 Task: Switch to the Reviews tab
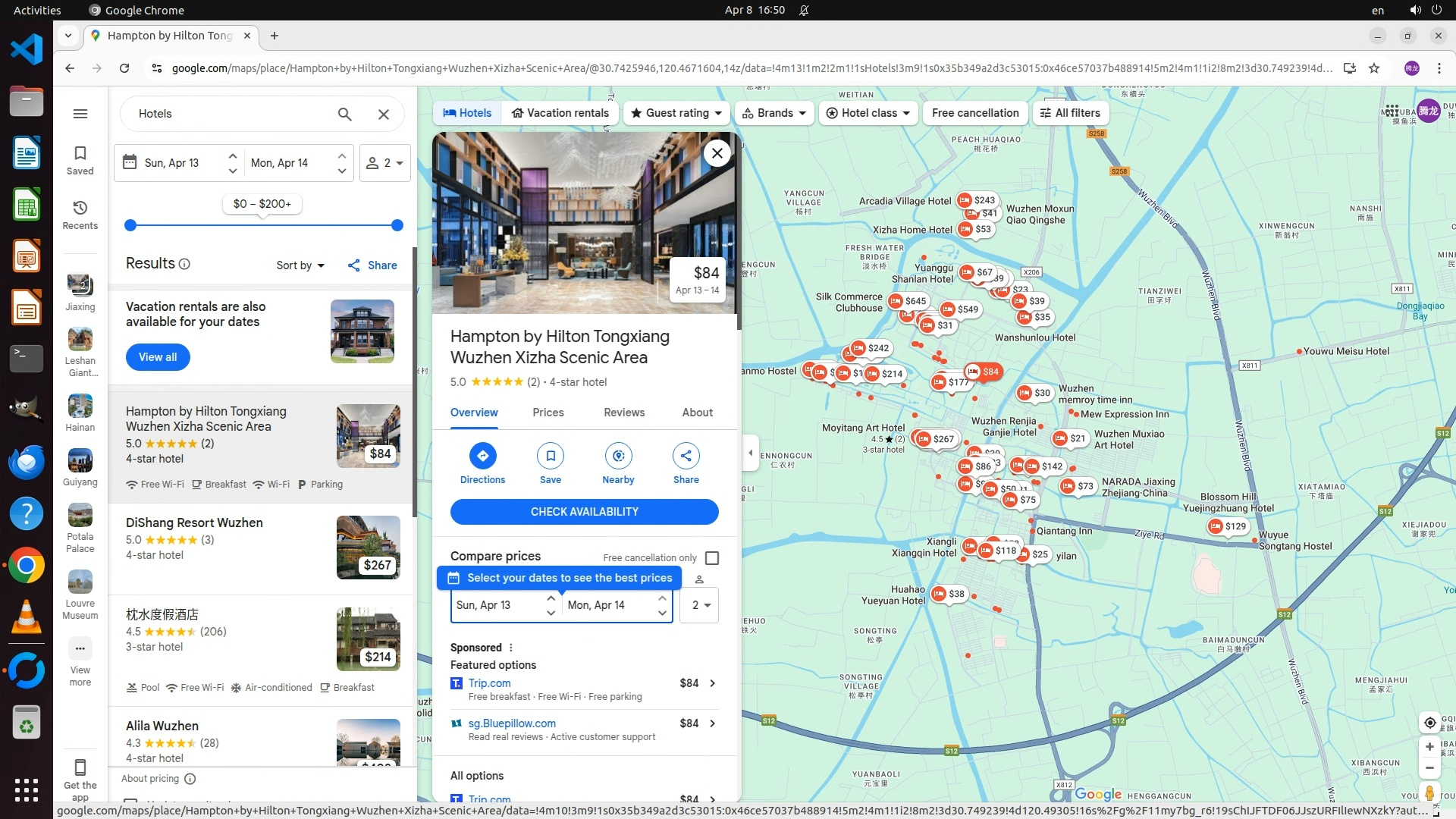pyautogui.click(x=623, y=413)
